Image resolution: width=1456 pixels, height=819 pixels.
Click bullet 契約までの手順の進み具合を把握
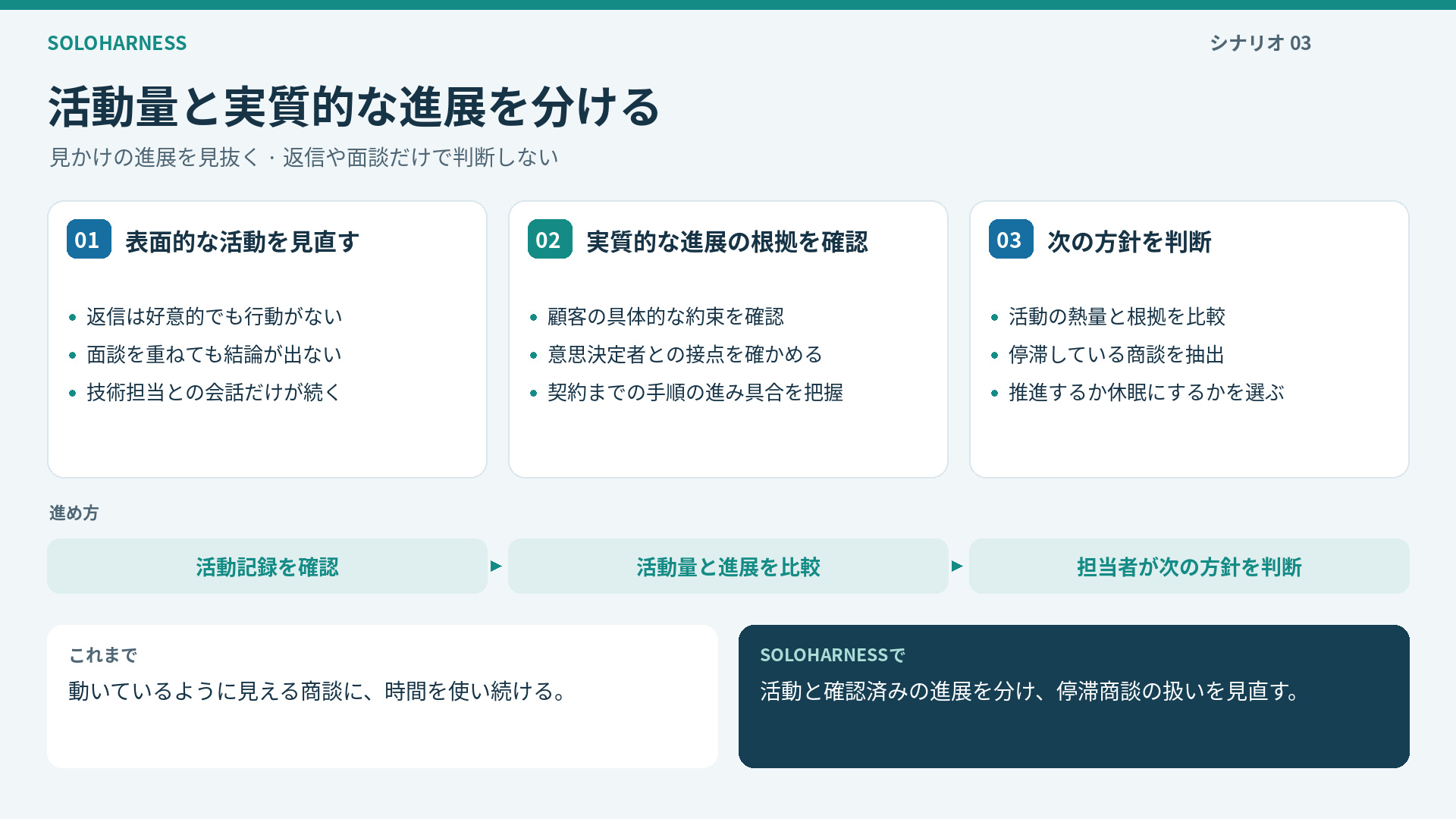[x=695, y=392]
